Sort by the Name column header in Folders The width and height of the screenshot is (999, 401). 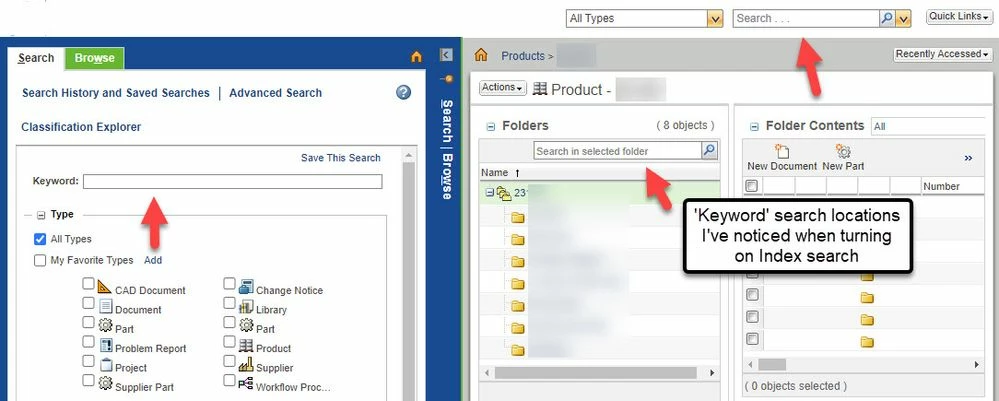pos(494,173)
